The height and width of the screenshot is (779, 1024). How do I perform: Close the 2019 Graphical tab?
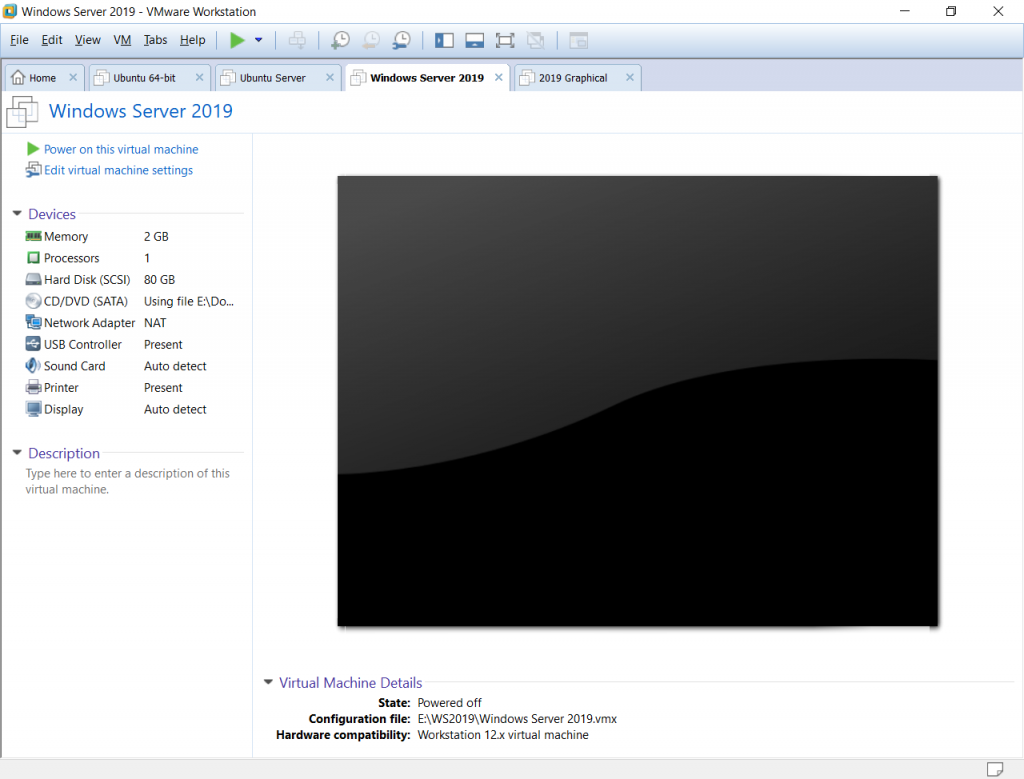[x=630, y=77]
